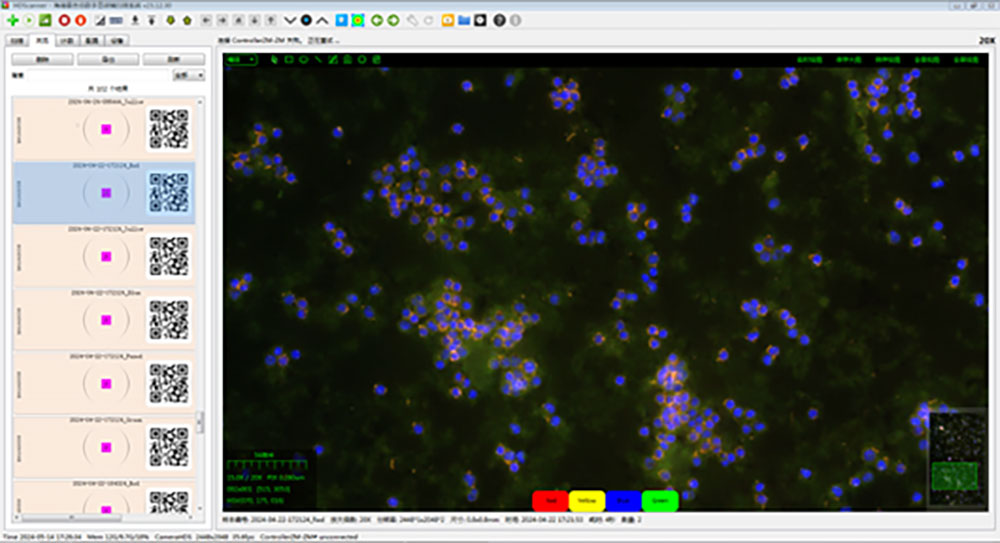Toggle the Blue channel button

[x=623, y=501]
